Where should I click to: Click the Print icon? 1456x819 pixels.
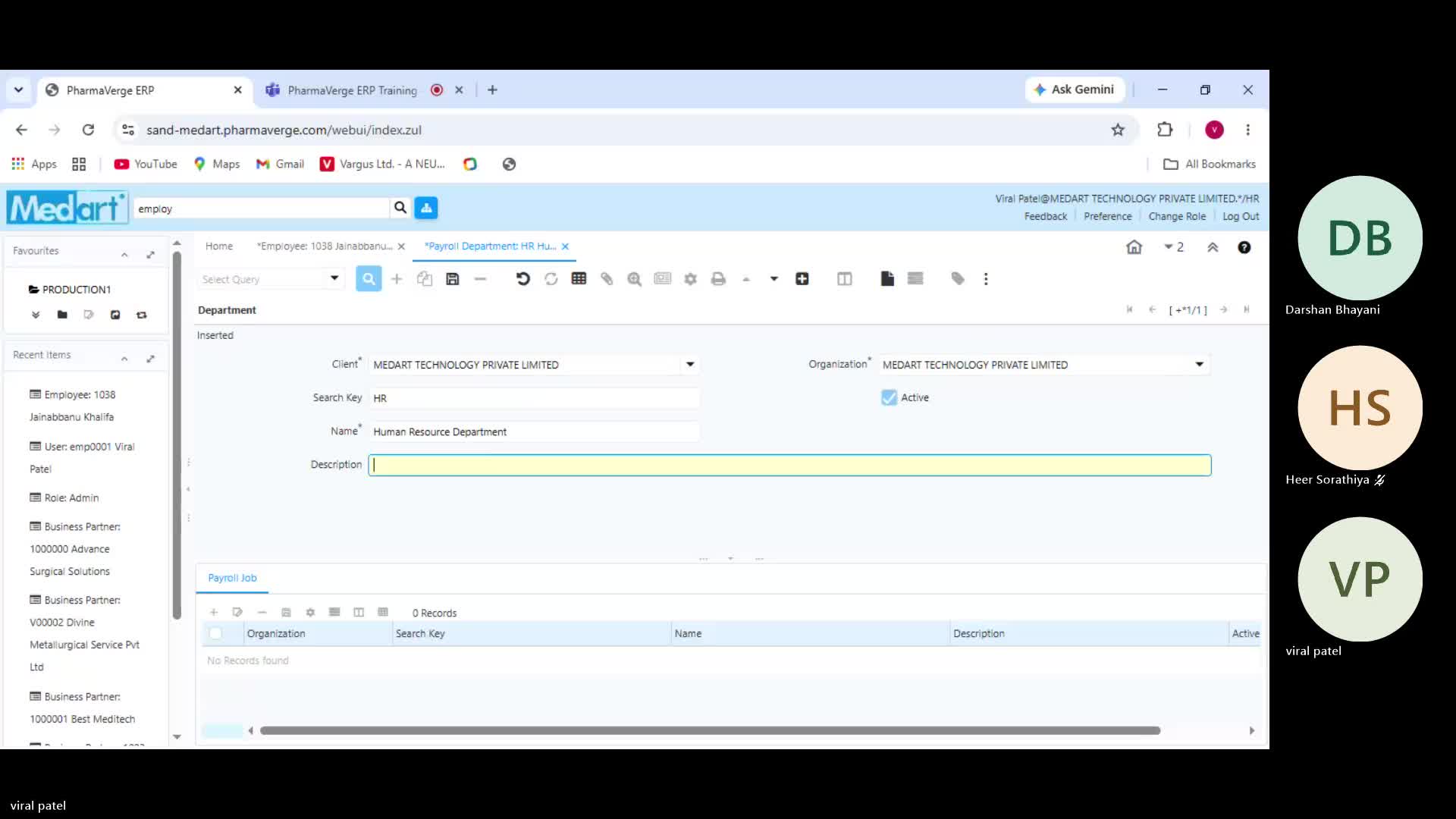718,279
